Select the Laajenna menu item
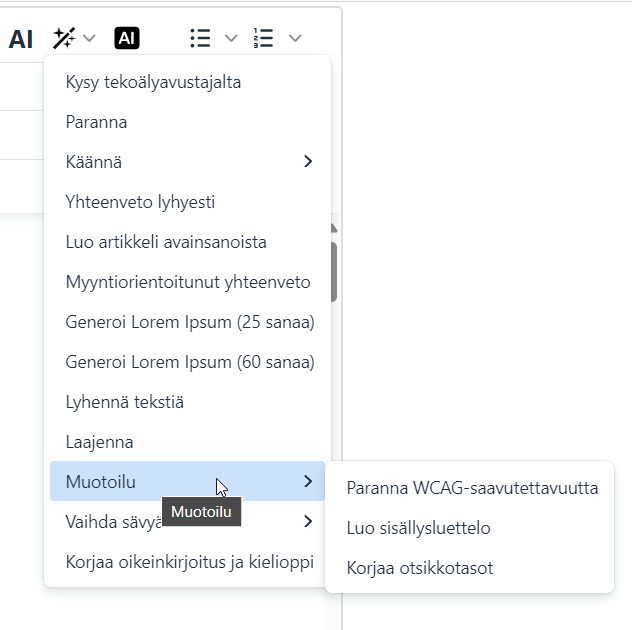 pos(187,442)
